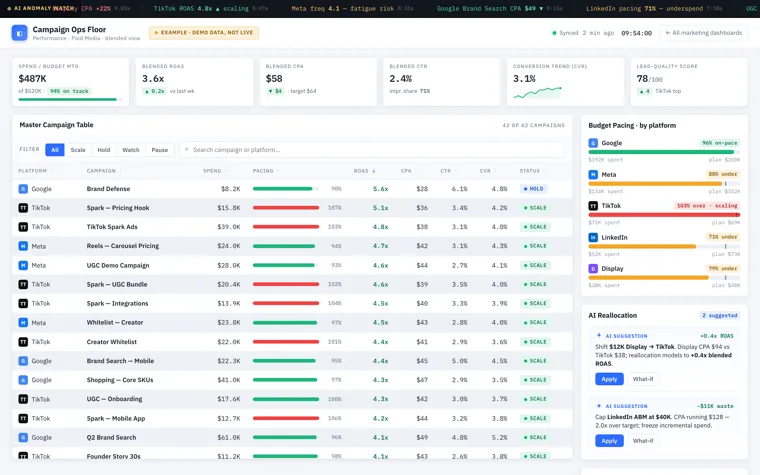Viewport: 760px width, 475px height.
Task: Focus the Search campaign or platform field
Action: tap(372, 150)
